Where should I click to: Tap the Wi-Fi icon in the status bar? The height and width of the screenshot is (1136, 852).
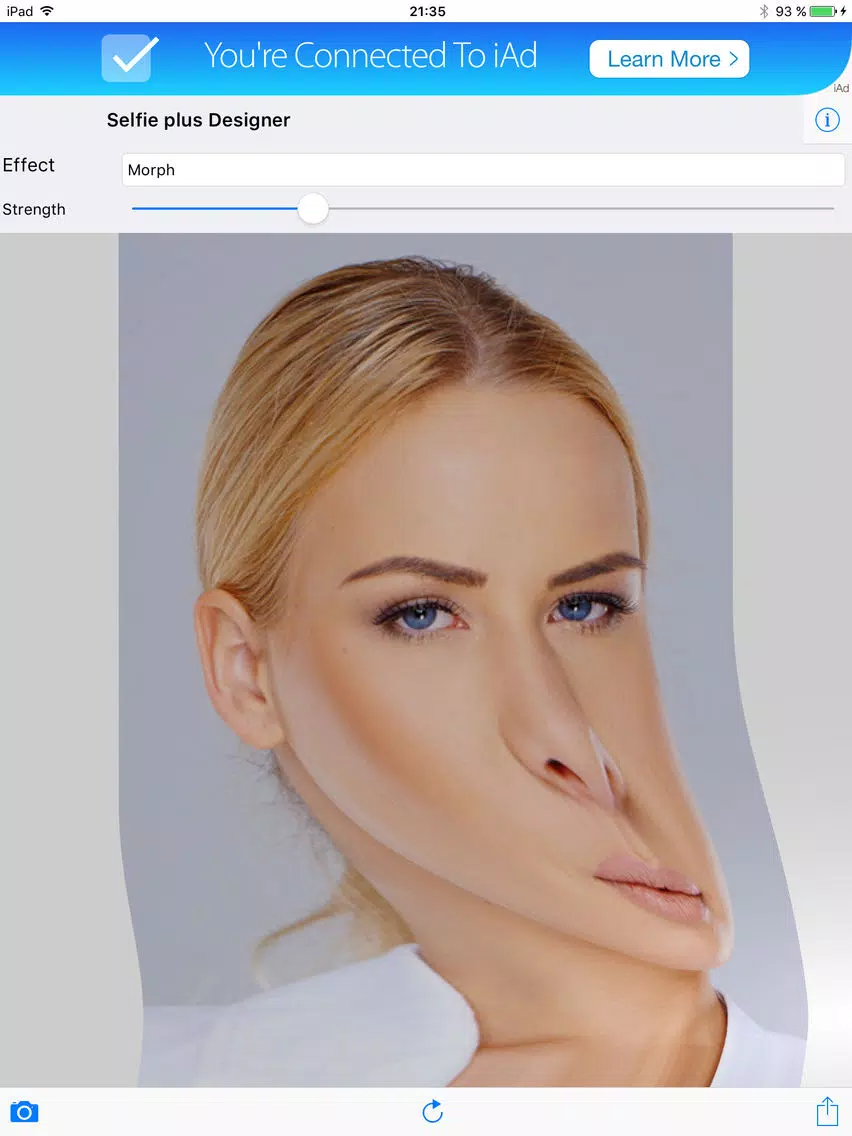tap(47, 11)
